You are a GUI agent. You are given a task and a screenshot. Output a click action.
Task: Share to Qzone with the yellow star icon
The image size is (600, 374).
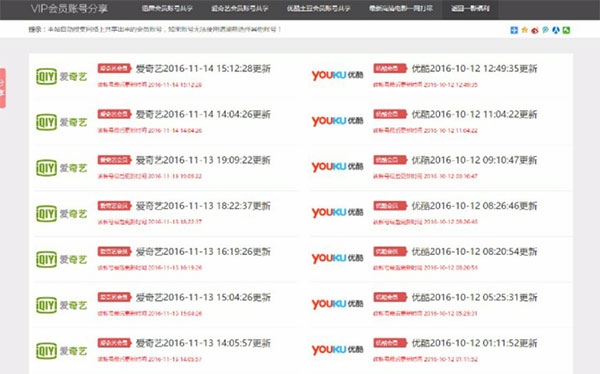click(524, 30)
